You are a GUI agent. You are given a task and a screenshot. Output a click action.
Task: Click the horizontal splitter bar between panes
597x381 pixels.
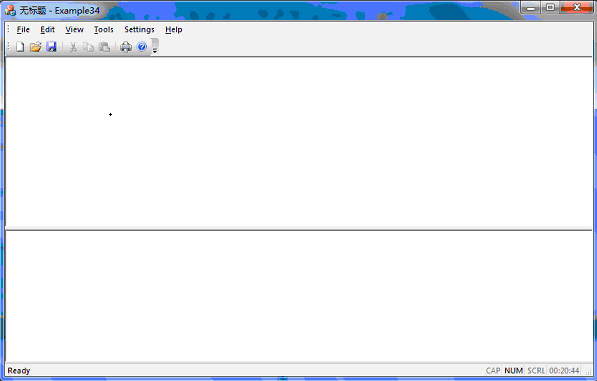click(x=299, y=228)
